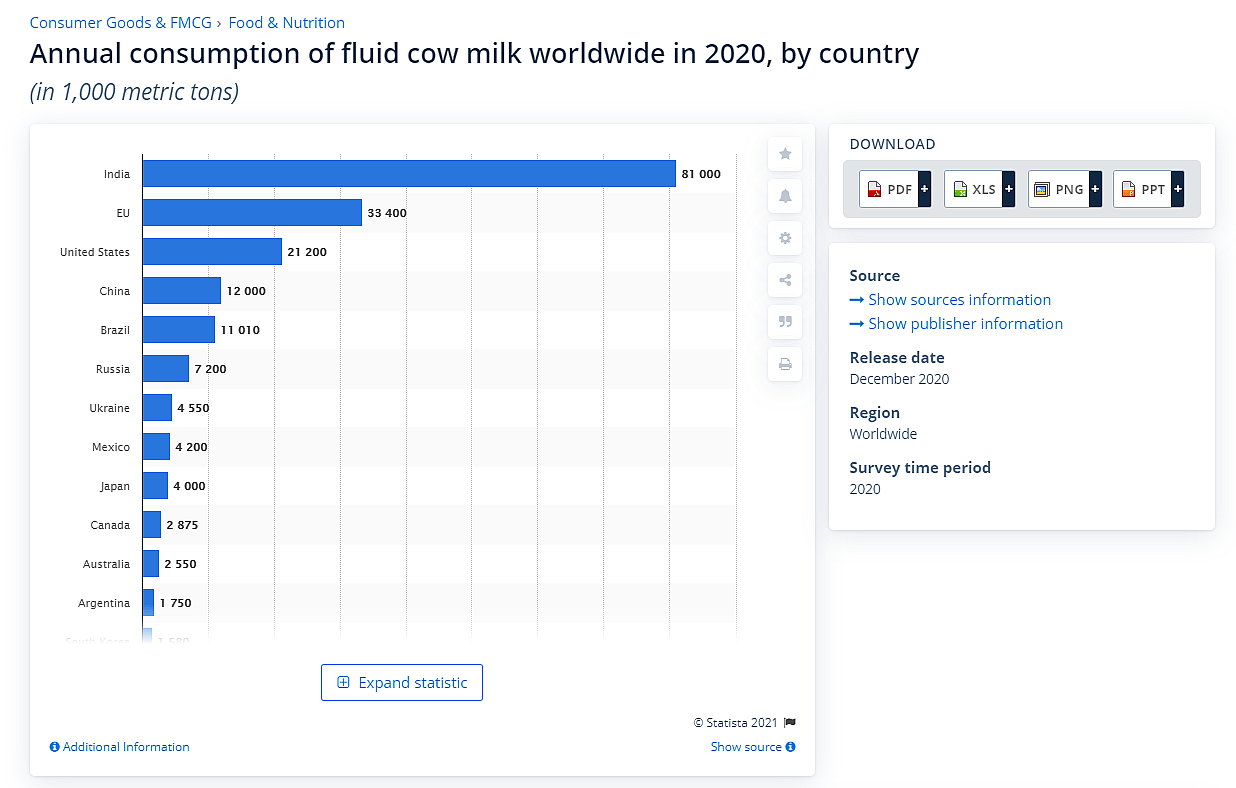This screenshot has width=1236, height=788.
Task: Expand the statistic chart
Action: point(402,682)
